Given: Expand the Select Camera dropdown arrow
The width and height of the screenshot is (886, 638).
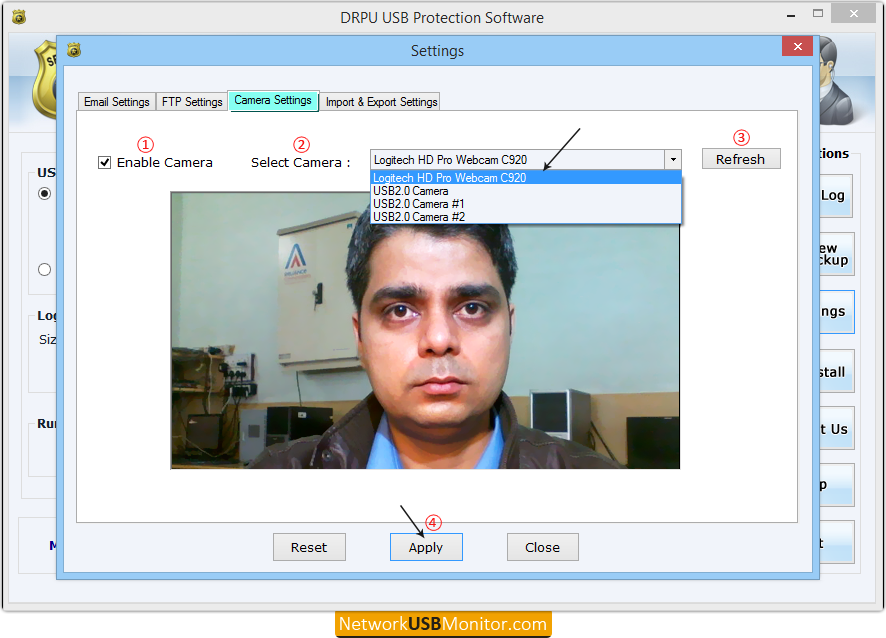Looking at the screenshot, I should pos(673,159).
